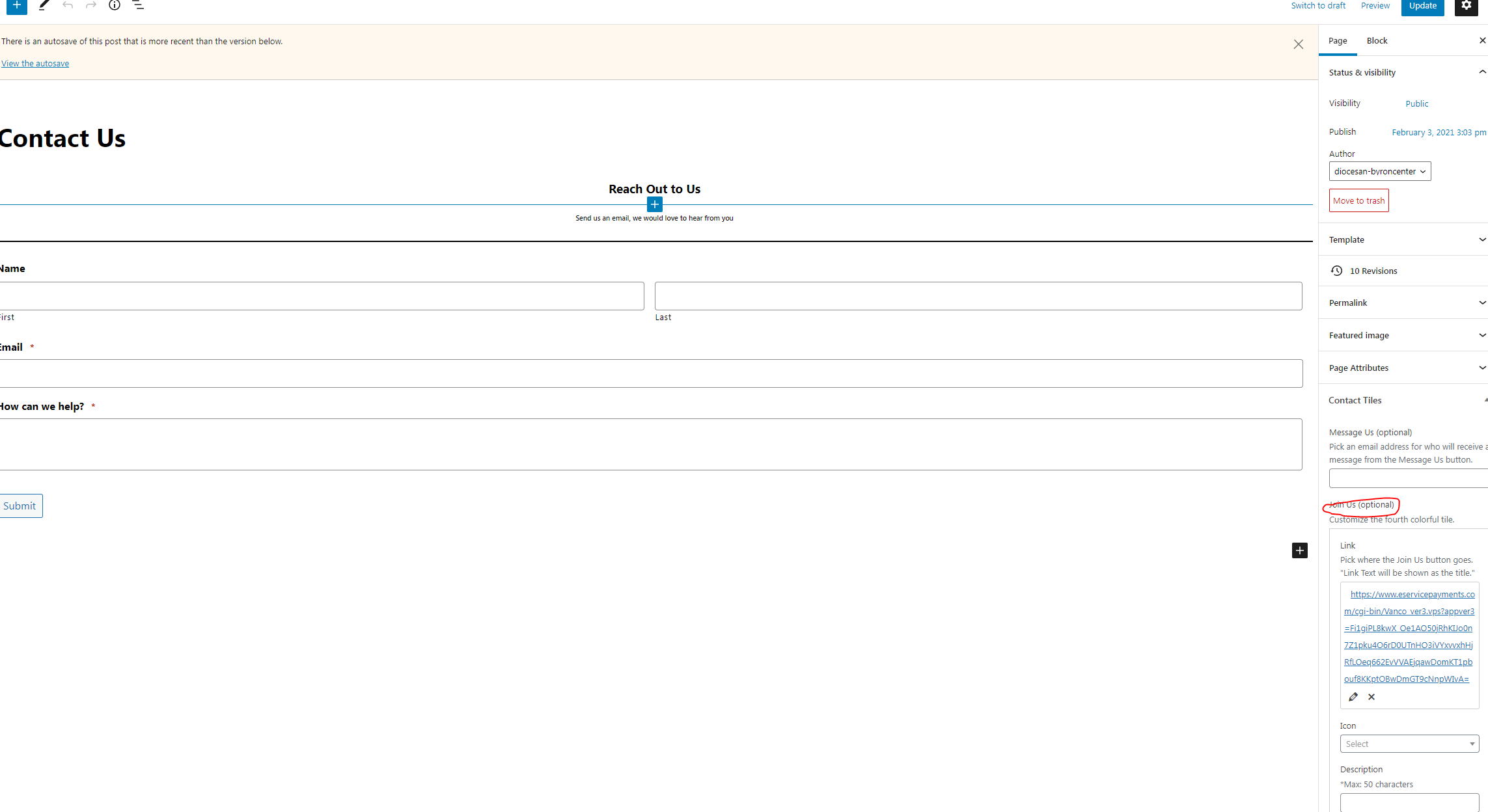The image size is (1488, 812).
Task: Open the Icon Select dropdown
Action: pyautogui.click(x=1409, y=744)
